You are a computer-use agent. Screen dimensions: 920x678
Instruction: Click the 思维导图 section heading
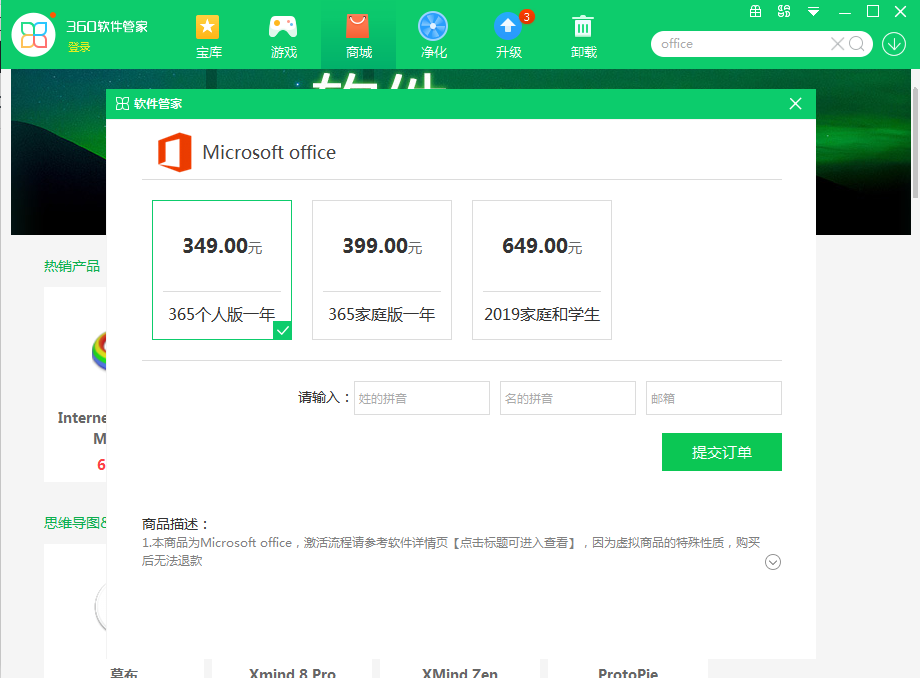(75, 523)
